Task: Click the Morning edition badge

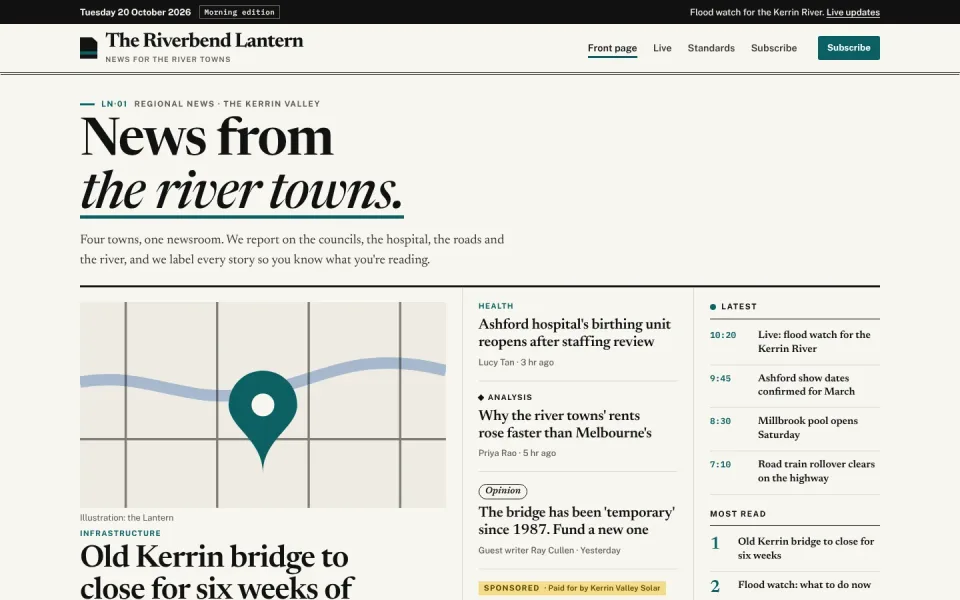Action: click(239, 12)
